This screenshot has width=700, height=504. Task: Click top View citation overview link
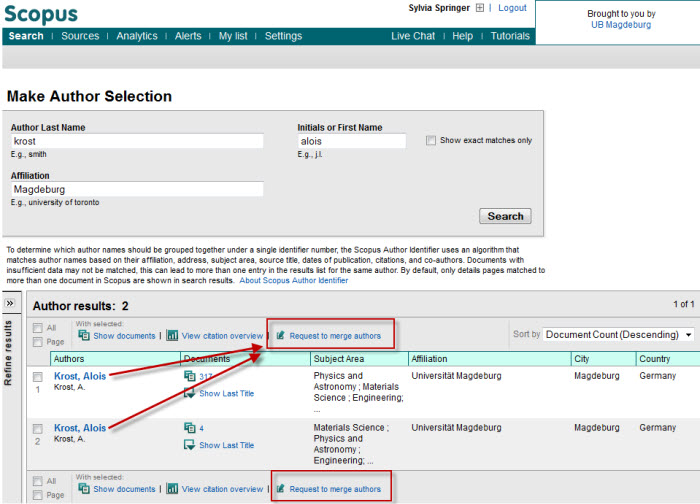coord(222,336)
